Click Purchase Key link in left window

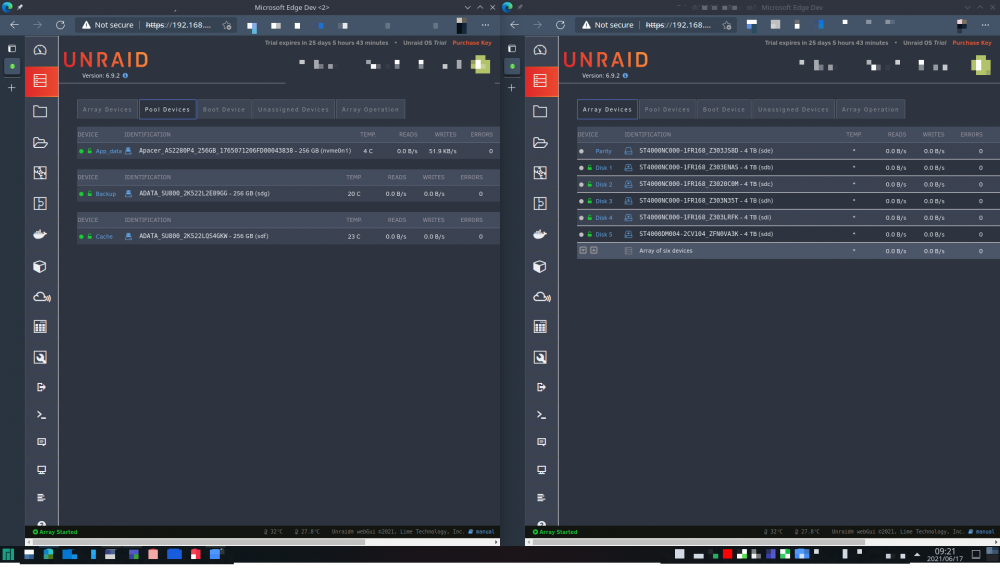click(472, 43)
